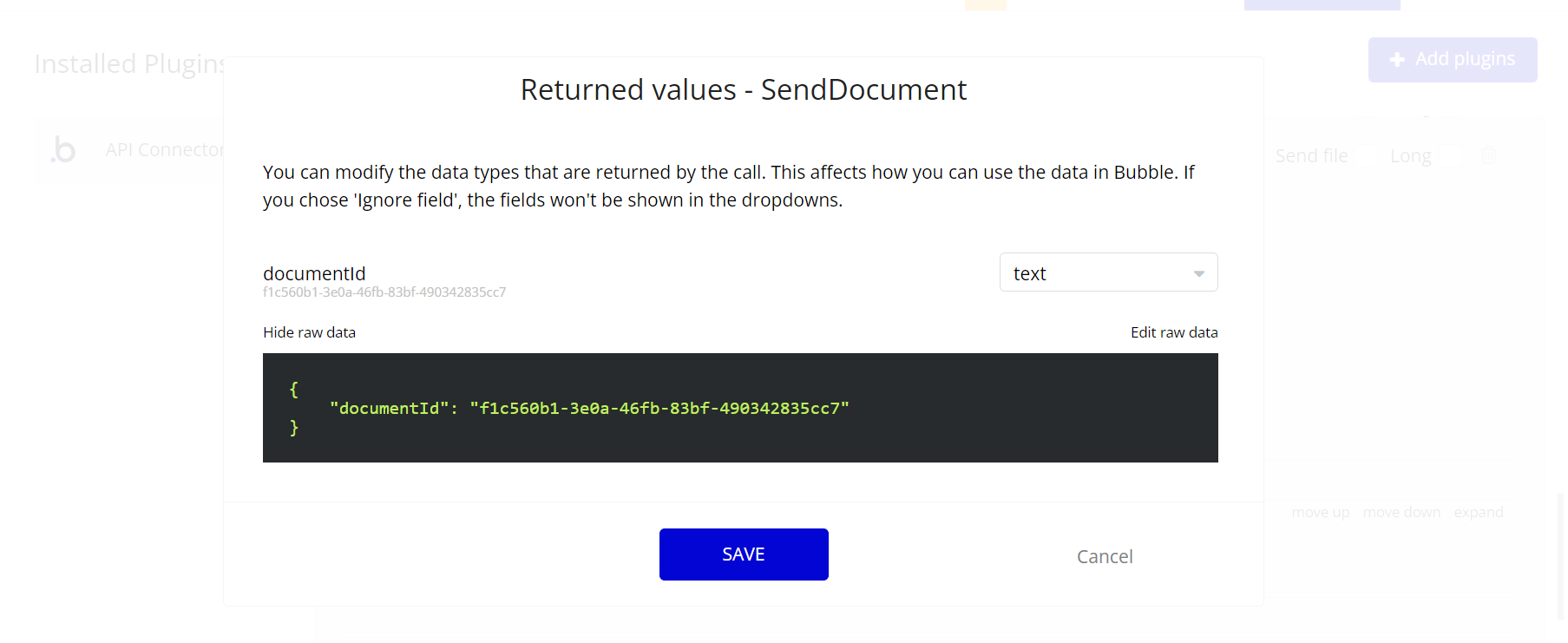Image resolution: width=1568 pixels, height=643 pixels.
Task: Click the Add plugins button
Action: (x=1453, y=60)
